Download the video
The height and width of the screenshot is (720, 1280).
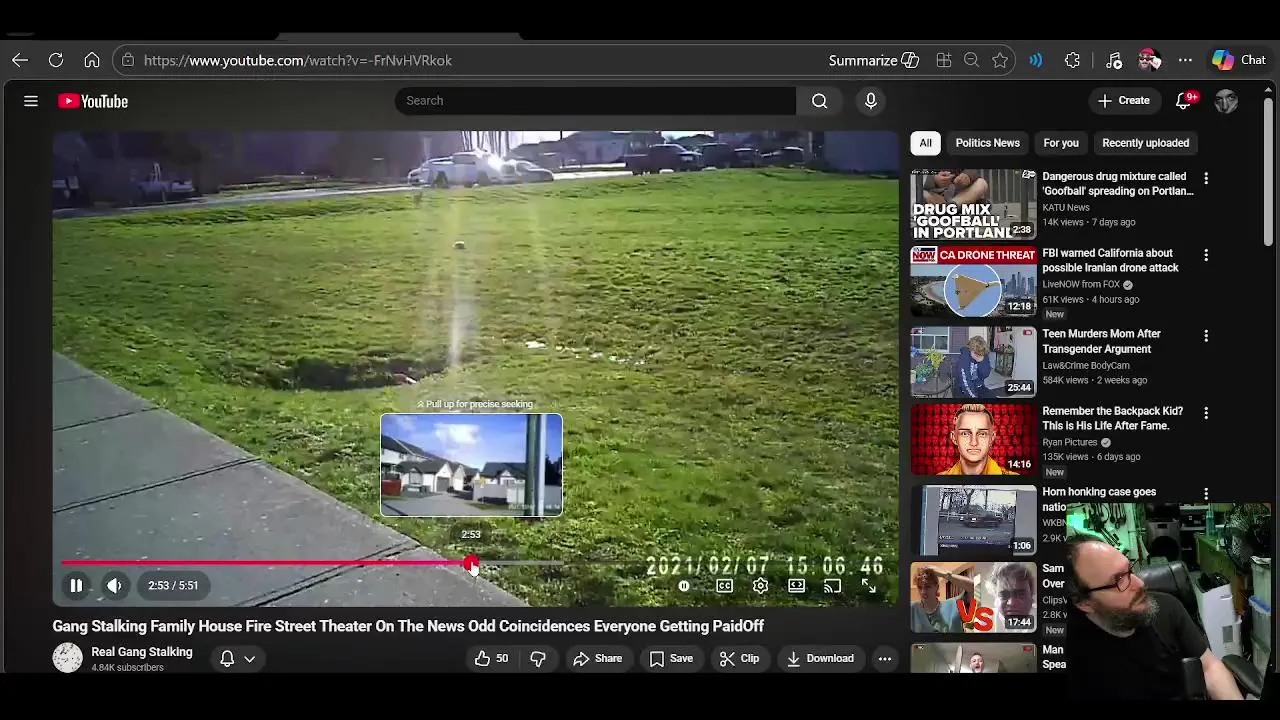click(x=820, y=658)
